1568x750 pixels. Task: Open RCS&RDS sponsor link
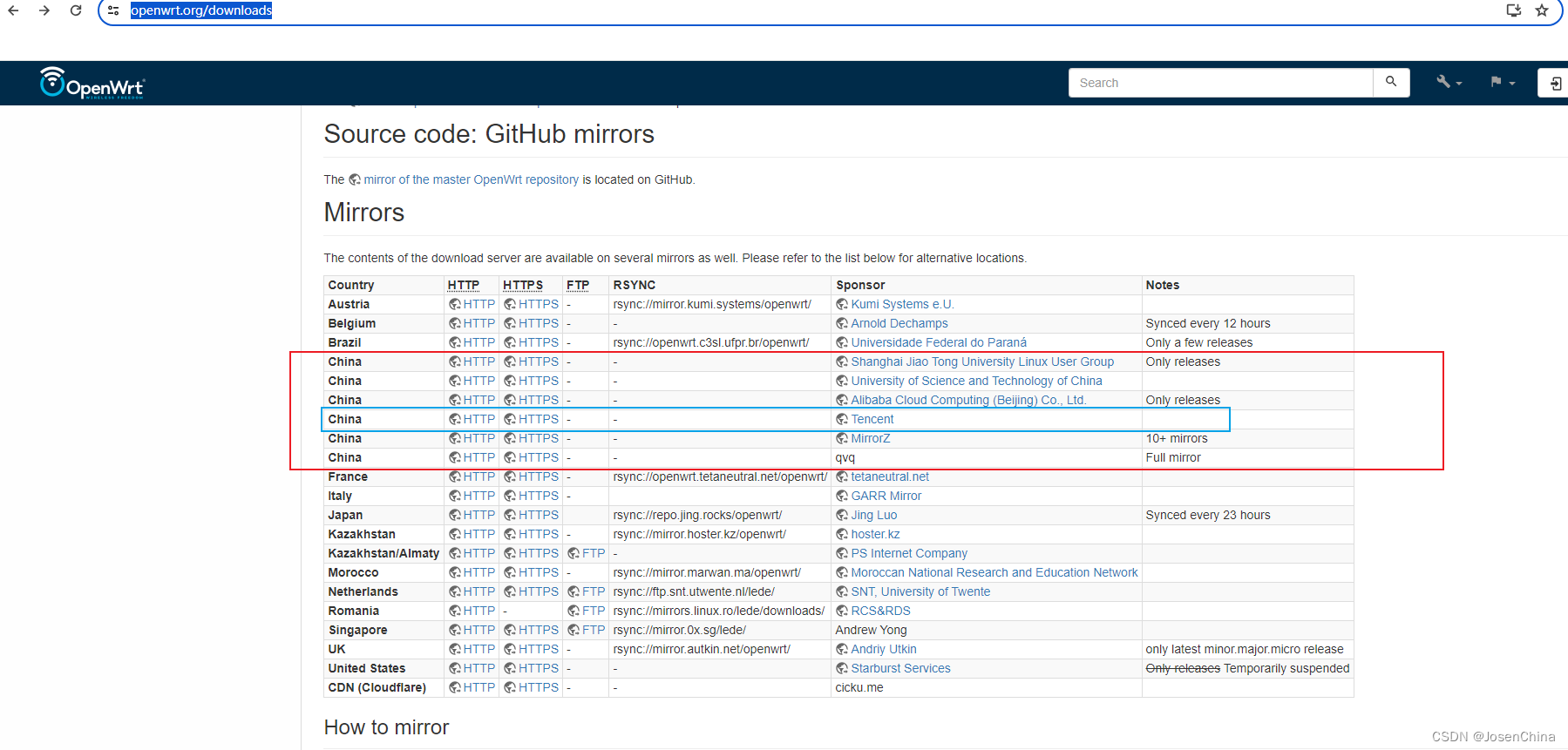[x=880, y=611]
